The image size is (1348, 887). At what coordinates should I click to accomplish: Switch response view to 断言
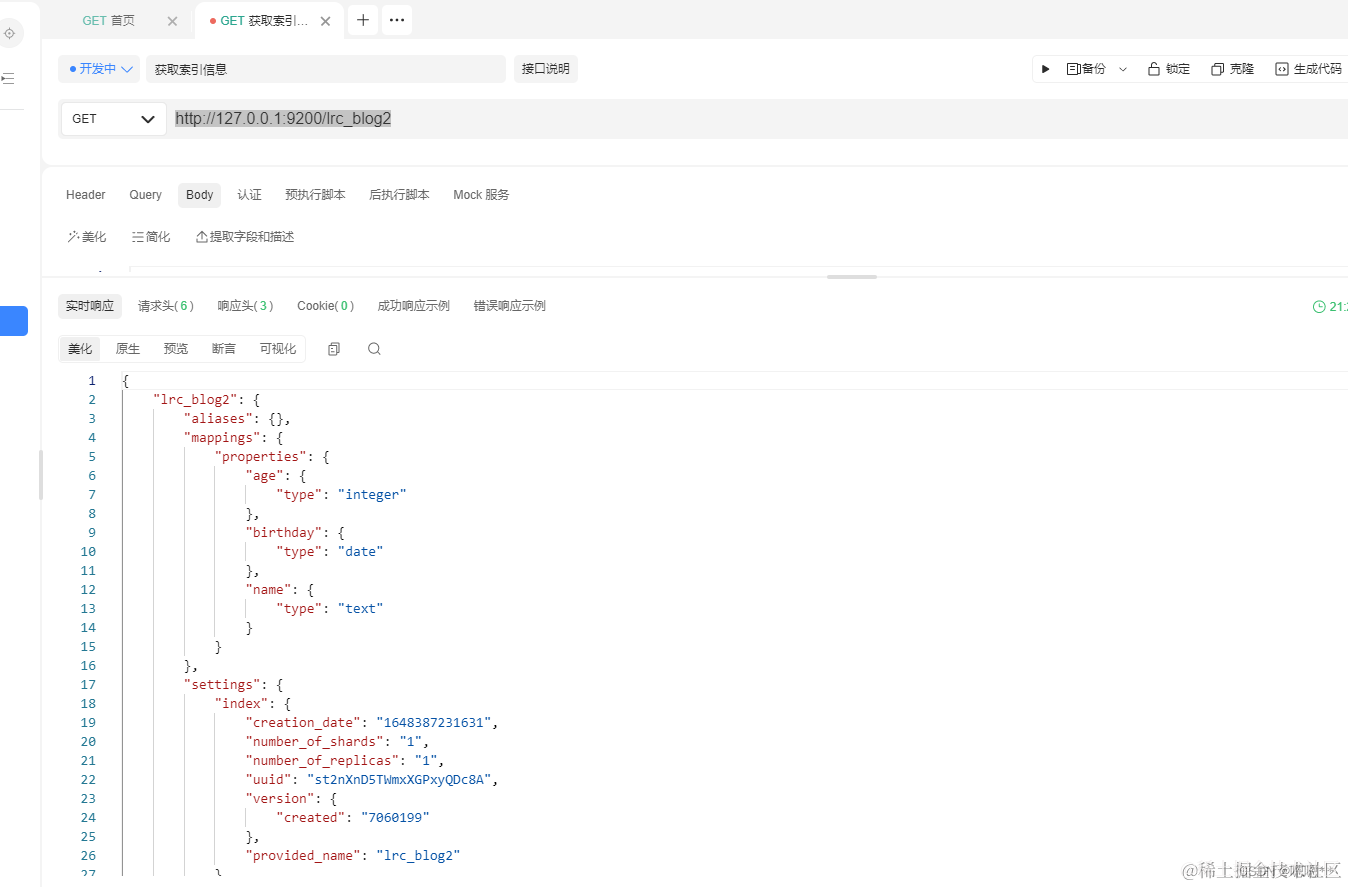click(x=224, y=349)
